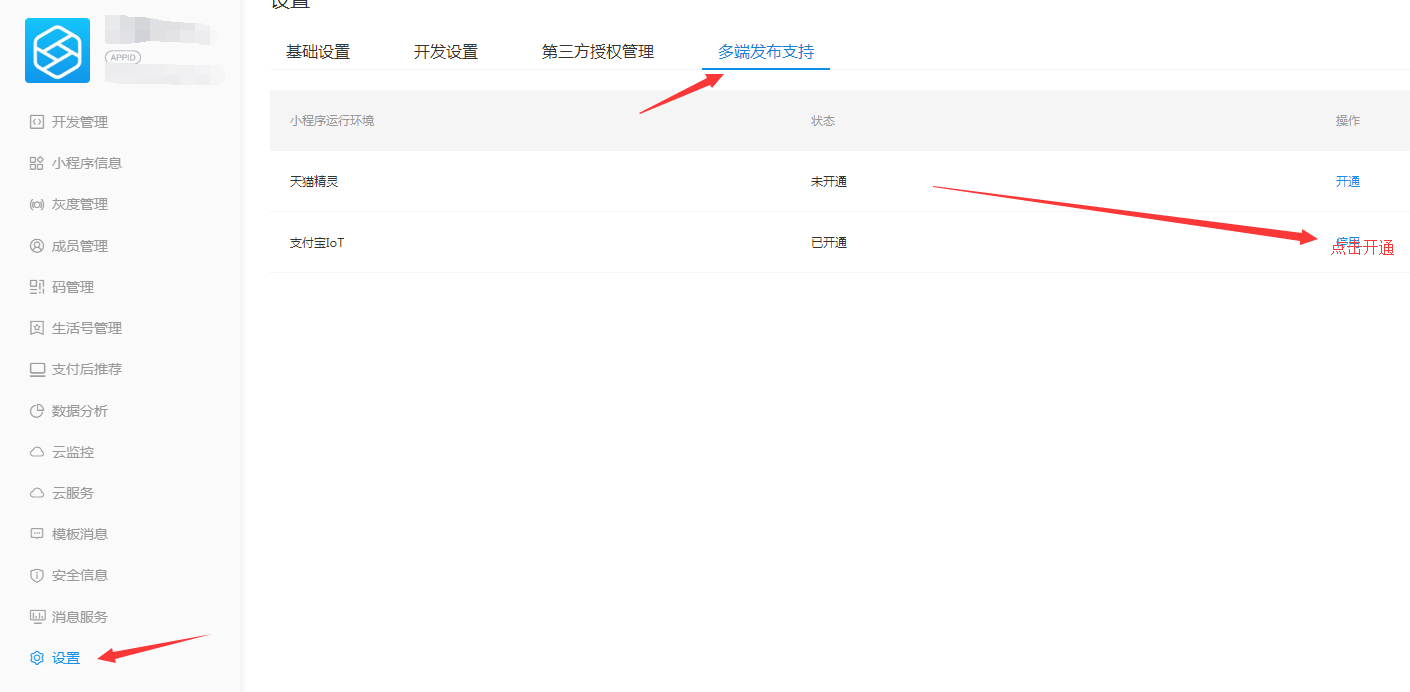Click the blue action link in the 支付宝IoT row
The height and width of the screenshot is (692, 1410).
[1348, 243]
